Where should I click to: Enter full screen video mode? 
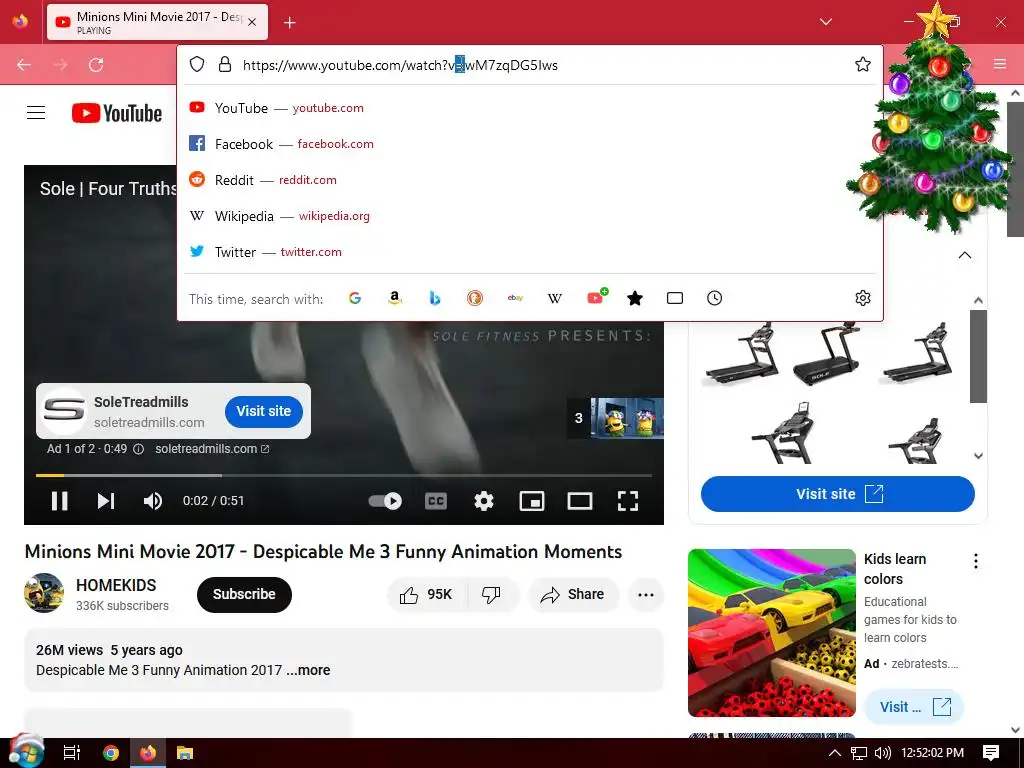coord(628,501)
